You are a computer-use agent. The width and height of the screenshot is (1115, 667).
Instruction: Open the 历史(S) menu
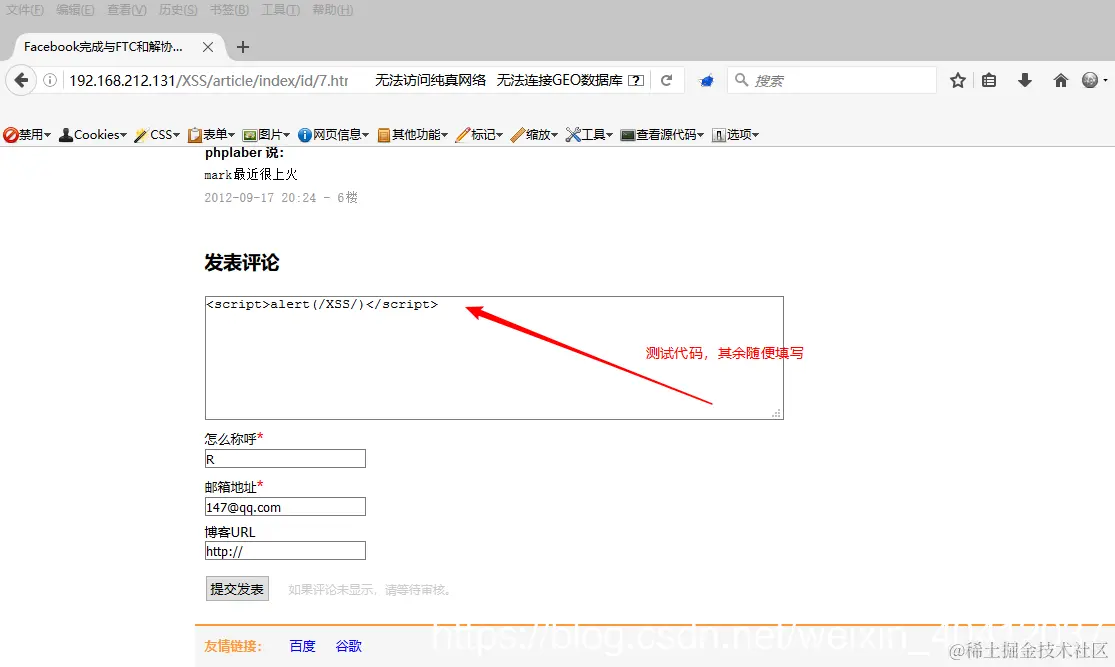coord(178,10)
